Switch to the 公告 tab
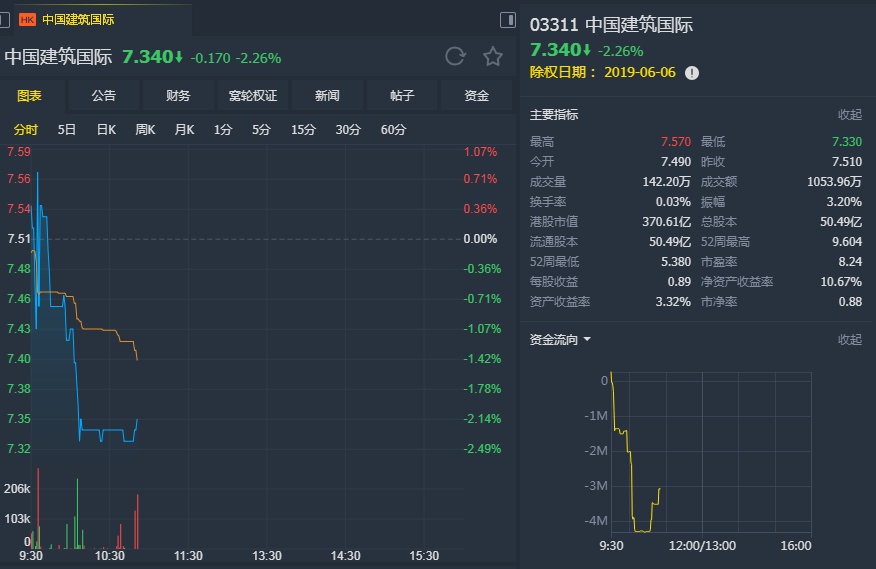876x569 pixels. 103,96
